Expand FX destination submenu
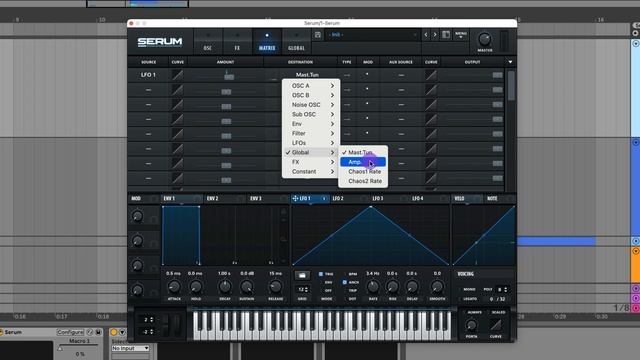This screenshot has height=360, width=640. 311,162
